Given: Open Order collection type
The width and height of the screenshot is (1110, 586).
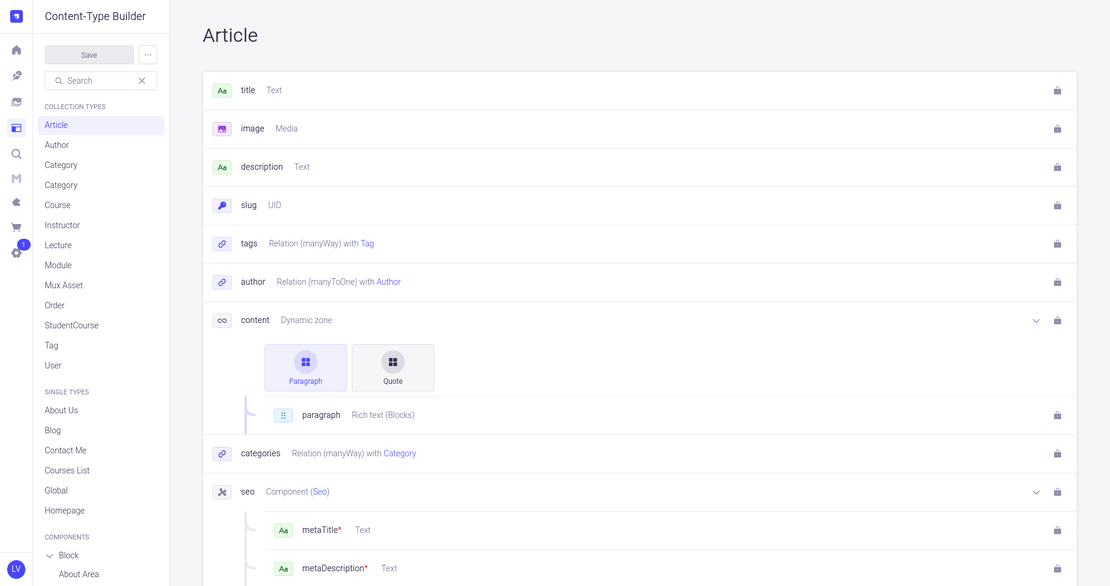Looking at the screenshot, I should coord(55,306).
